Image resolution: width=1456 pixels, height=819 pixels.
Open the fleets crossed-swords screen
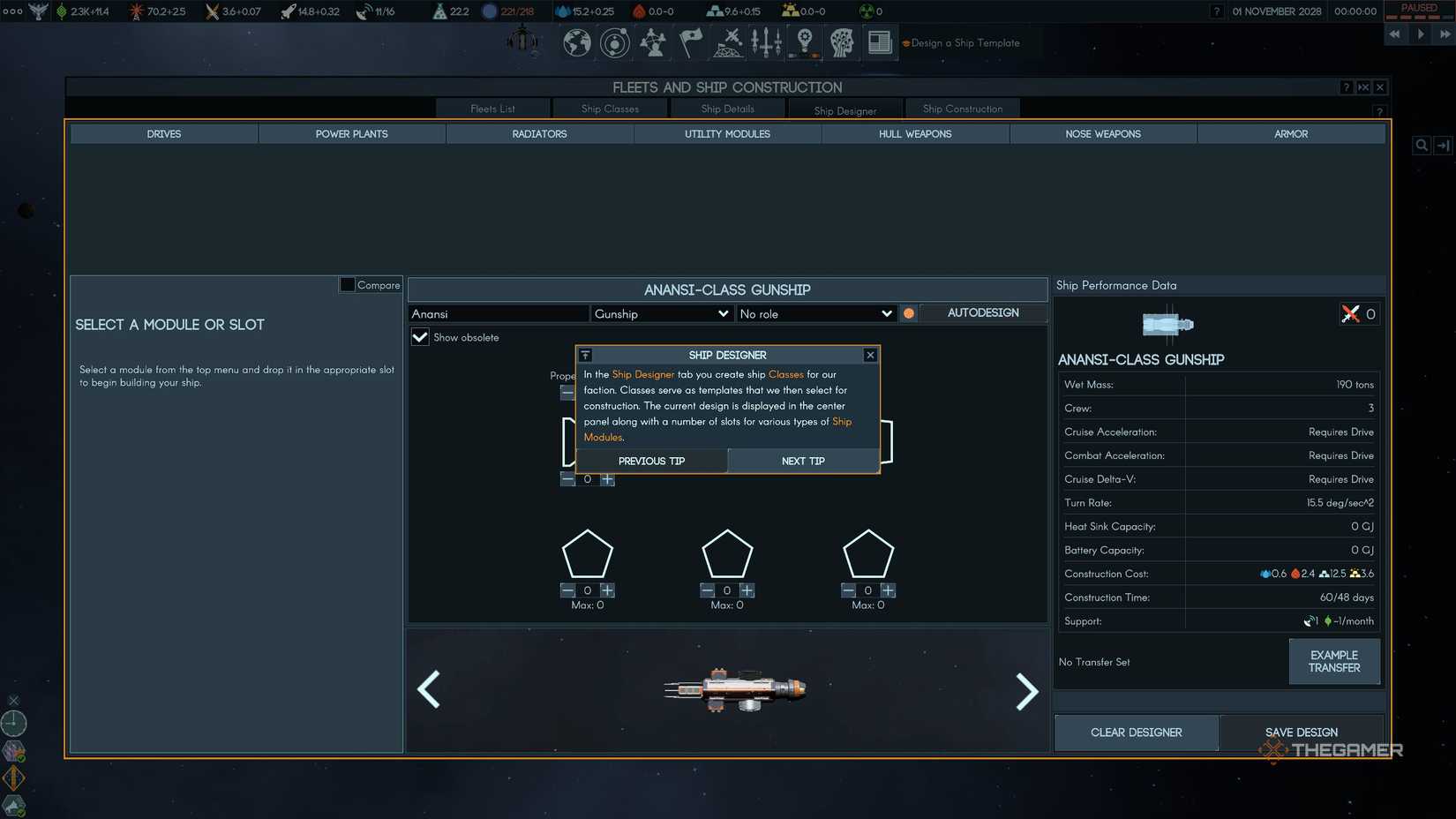coord(727,42)
